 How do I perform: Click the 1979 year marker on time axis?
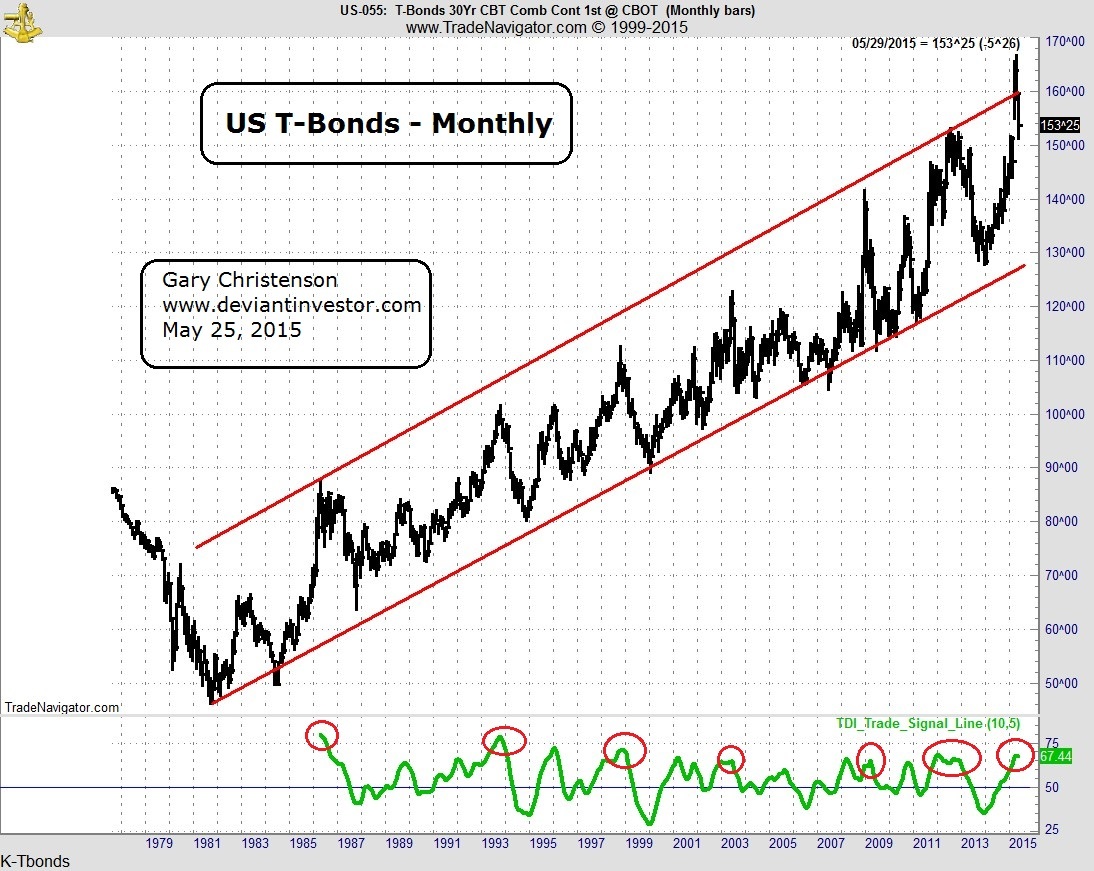point(159,842)
